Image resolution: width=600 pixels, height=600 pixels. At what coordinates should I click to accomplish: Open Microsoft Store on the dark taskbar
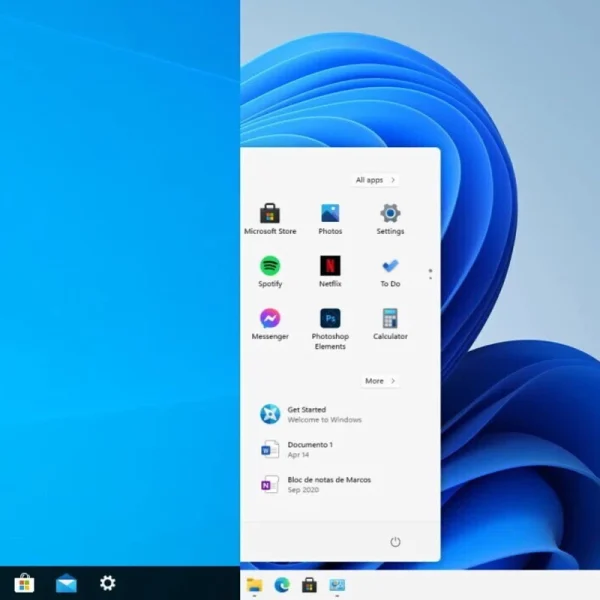point(24,583)
